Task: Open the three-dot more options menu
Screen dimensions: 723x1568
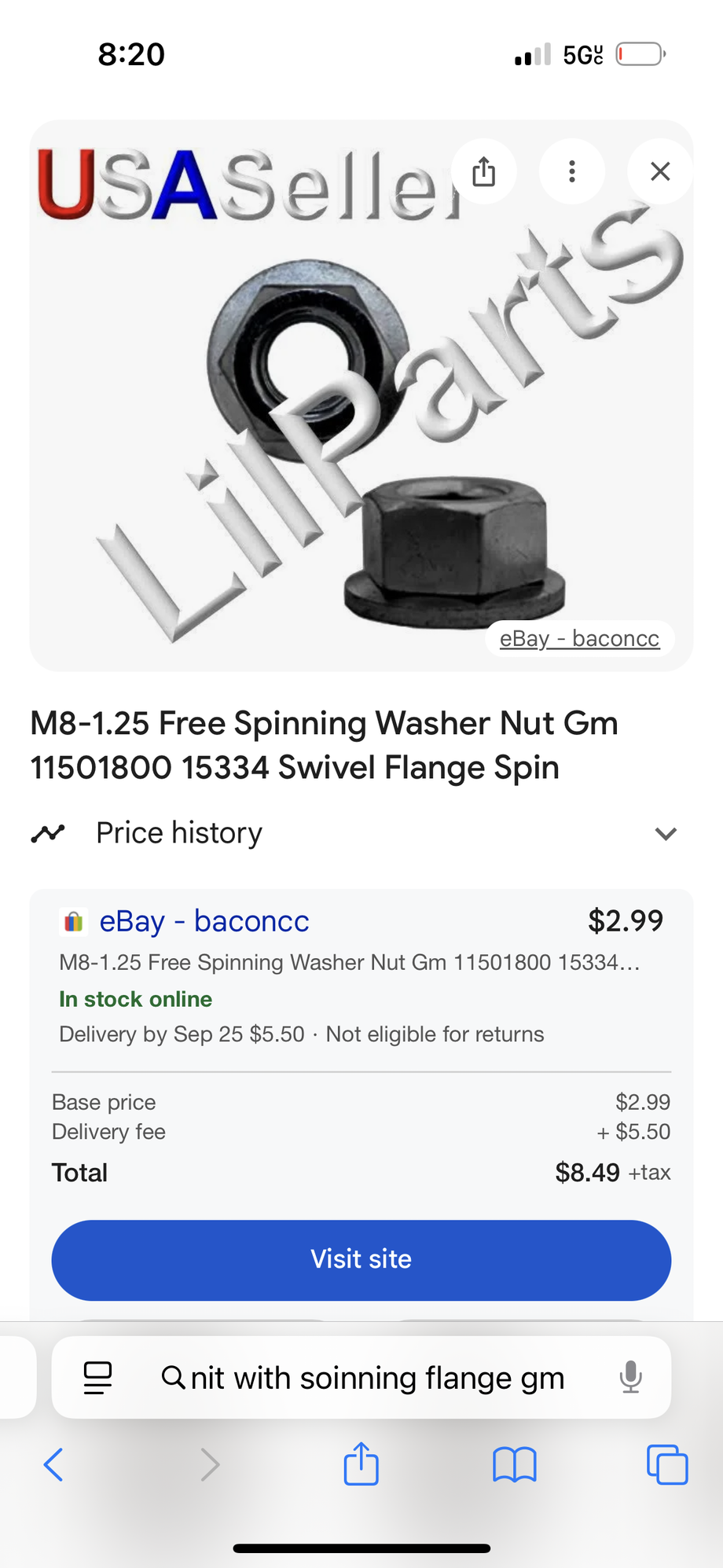Action: 572,171
